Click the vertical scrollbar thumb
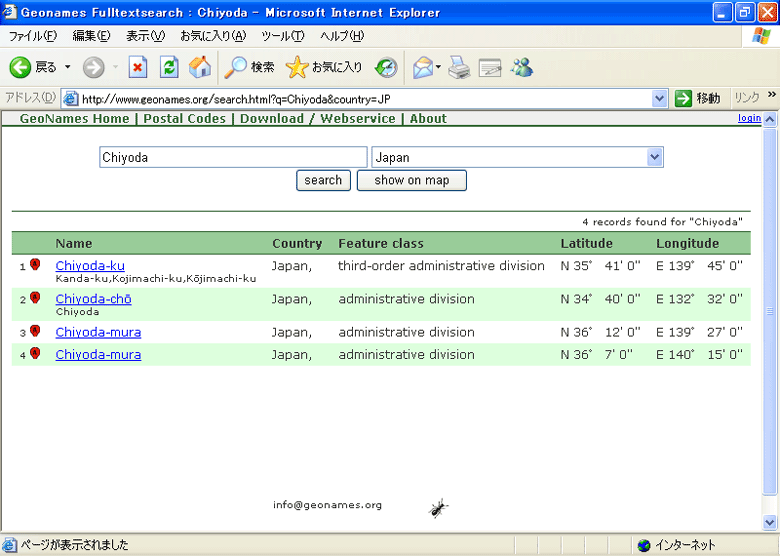The image size is (780, 556). [x=770, y=311]
